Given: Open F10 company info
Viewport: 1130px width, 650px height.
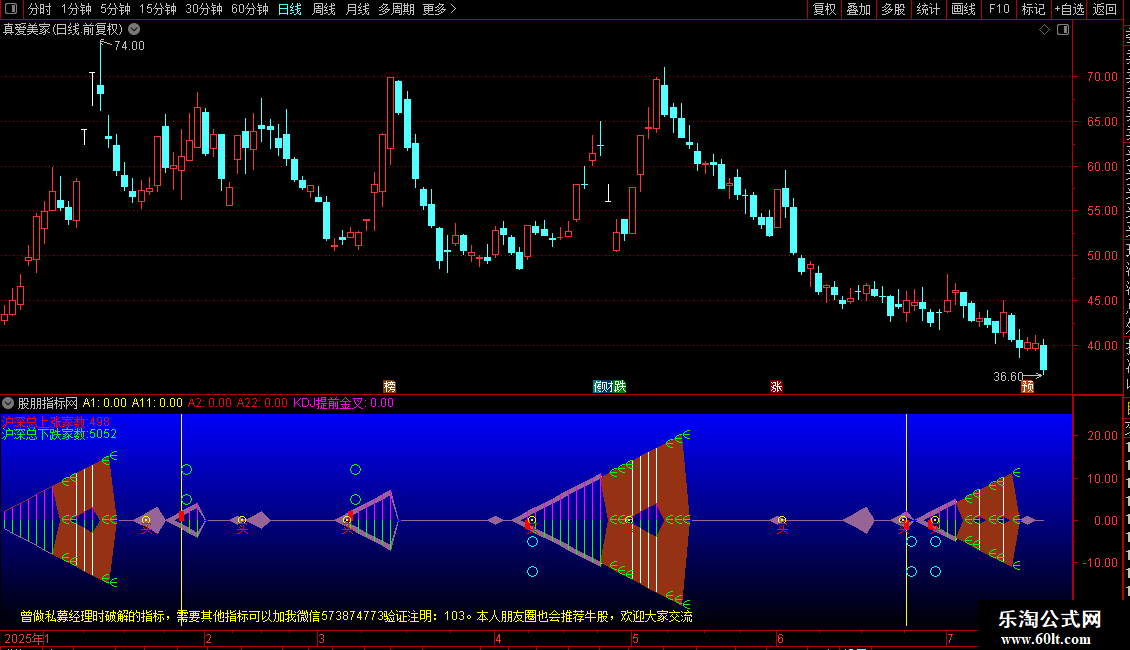Looking at the screenshot, I should click(999, 9).
